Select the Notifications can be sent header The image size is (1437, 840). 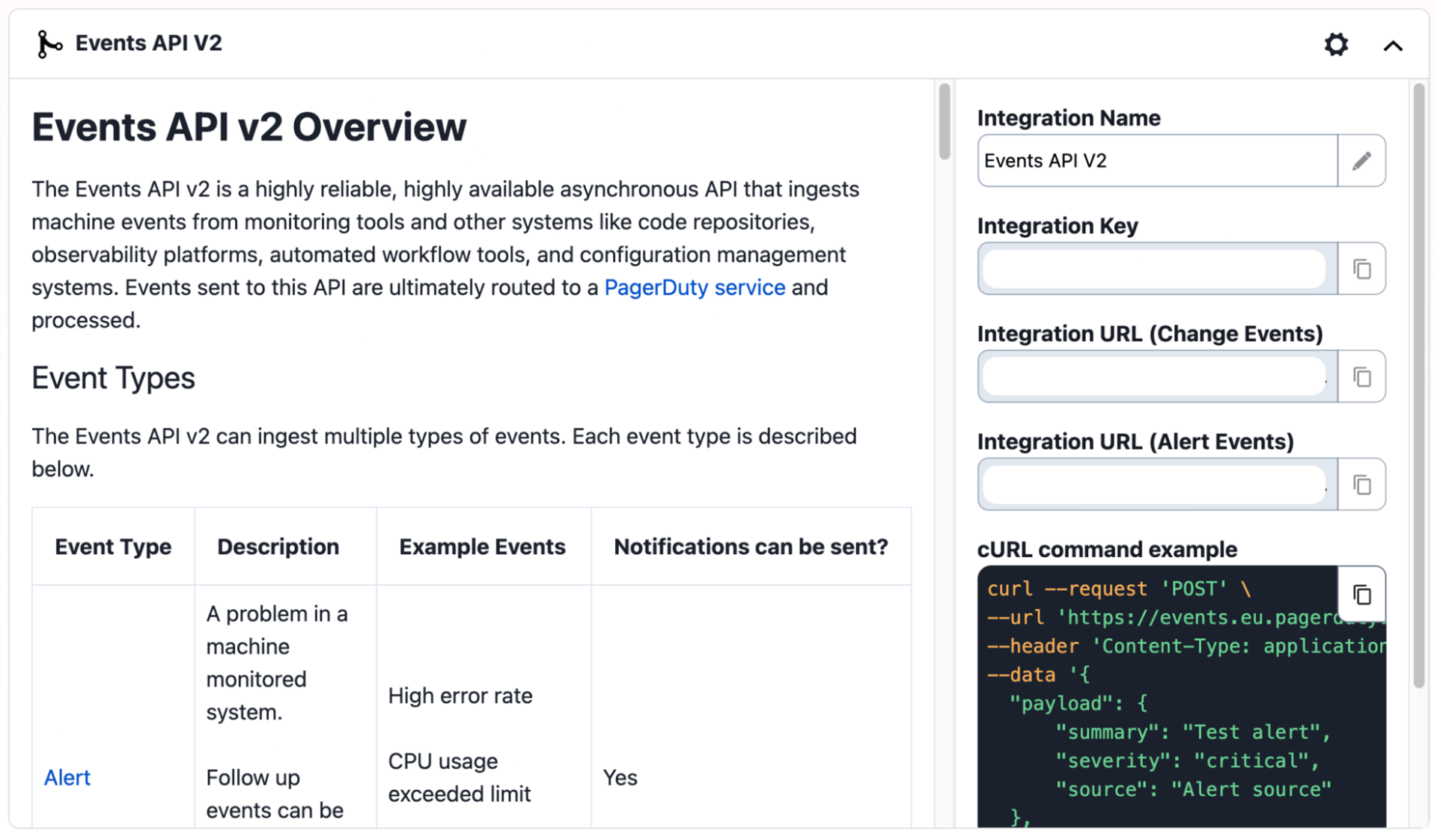pos(751,546)
